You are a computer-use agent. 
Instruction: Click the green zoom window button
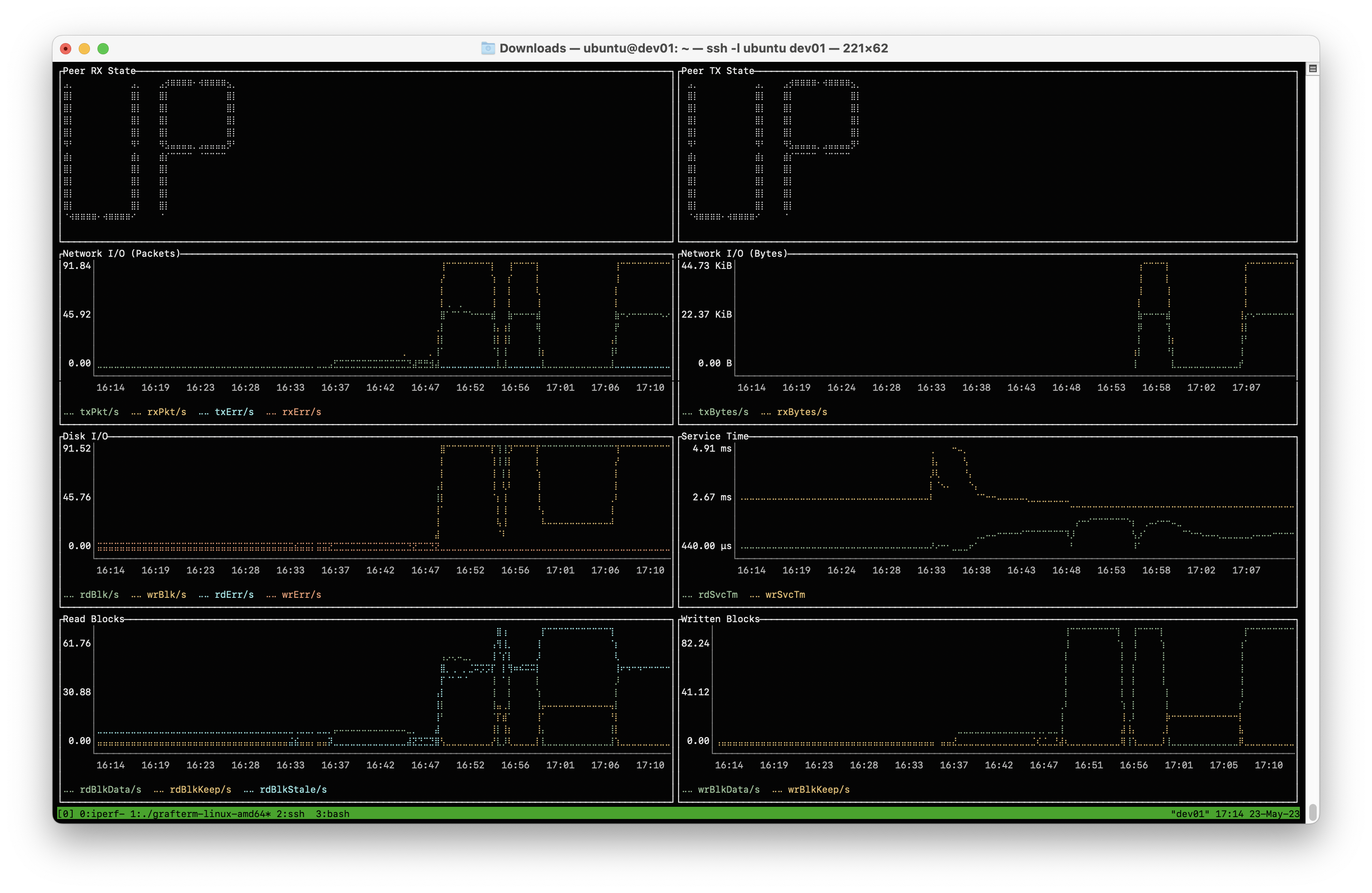pos(103,48)
